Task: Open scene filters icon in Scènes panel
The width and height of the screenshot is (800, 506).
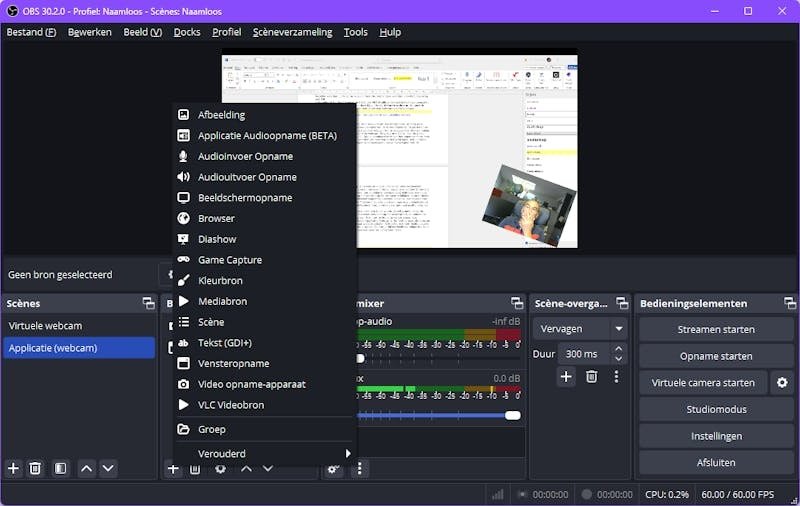Action: [60, 468]
